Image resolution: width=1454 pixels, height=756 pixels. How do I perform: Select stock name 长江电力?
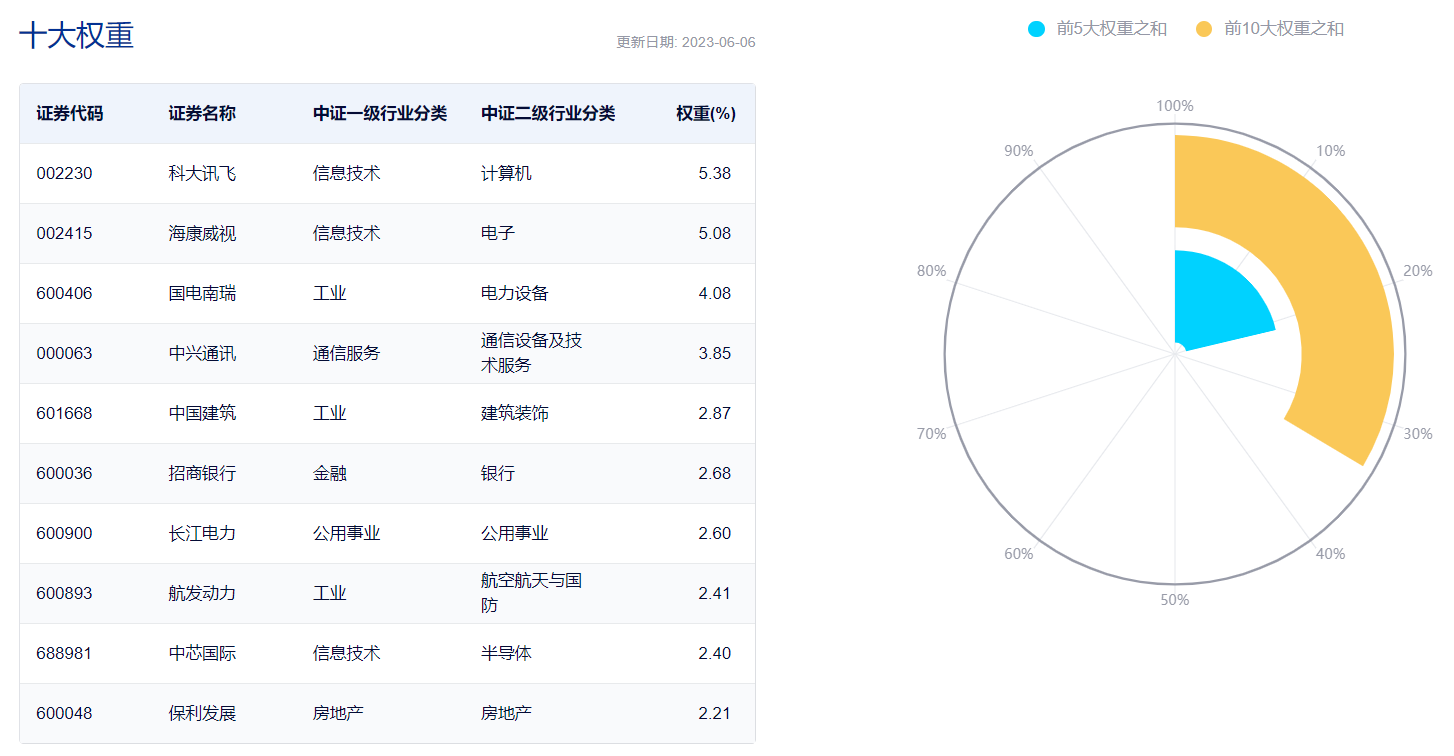tap(202, 534)
